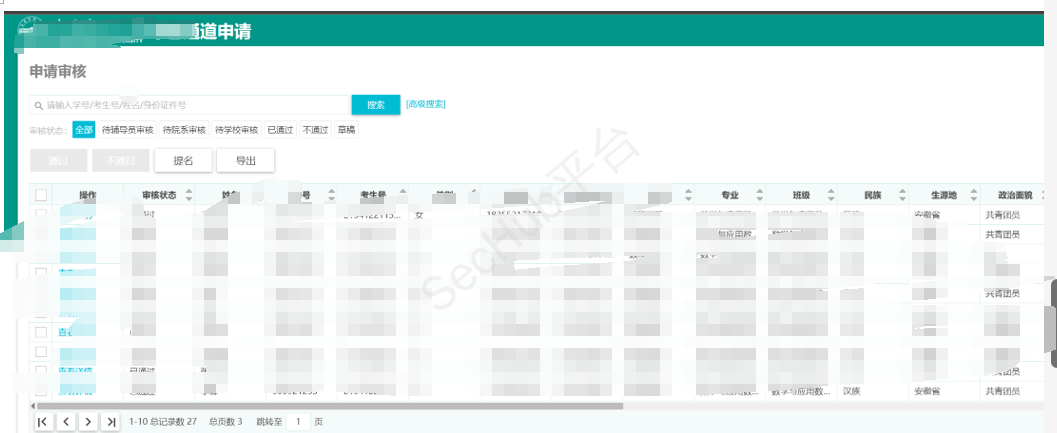Jump to the last page of records
Viewport: 1057px width, 433px height.
111,422
